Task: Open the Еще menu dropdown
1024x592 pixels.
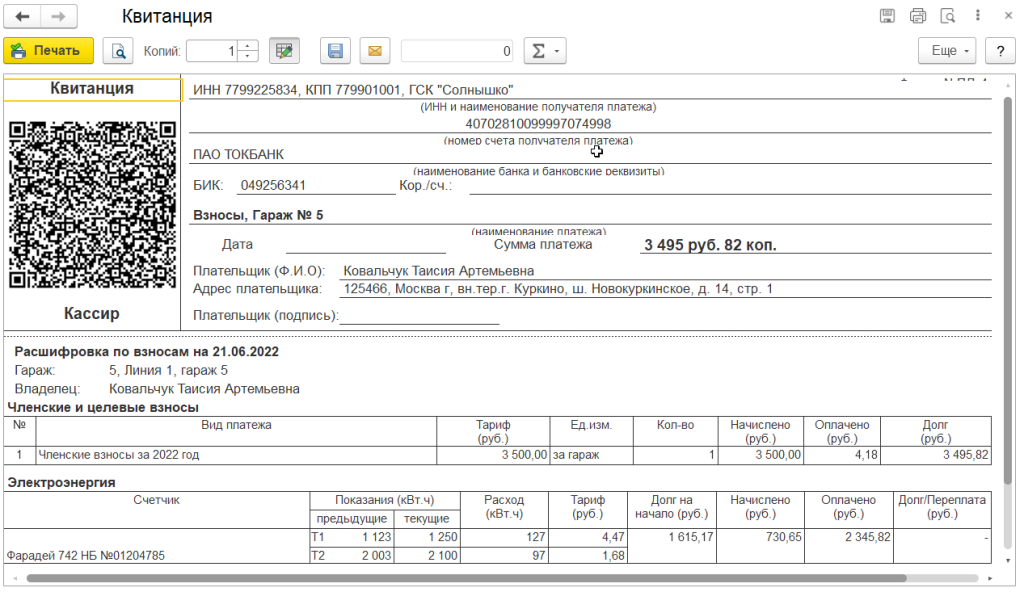Action: pos(947,51)
